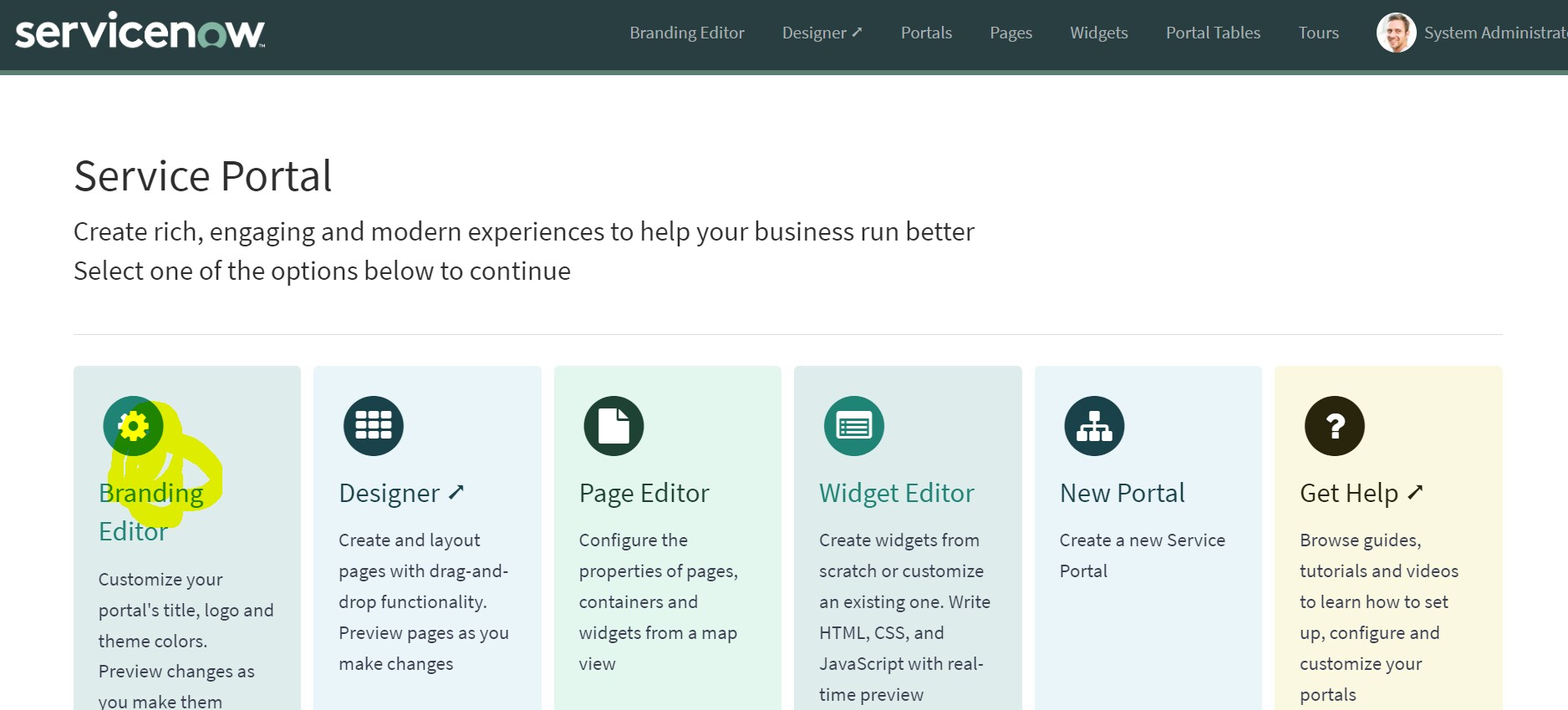Click the System Administrator avatar
The height and width of the screenshot is (710, 1568).
1396,33
